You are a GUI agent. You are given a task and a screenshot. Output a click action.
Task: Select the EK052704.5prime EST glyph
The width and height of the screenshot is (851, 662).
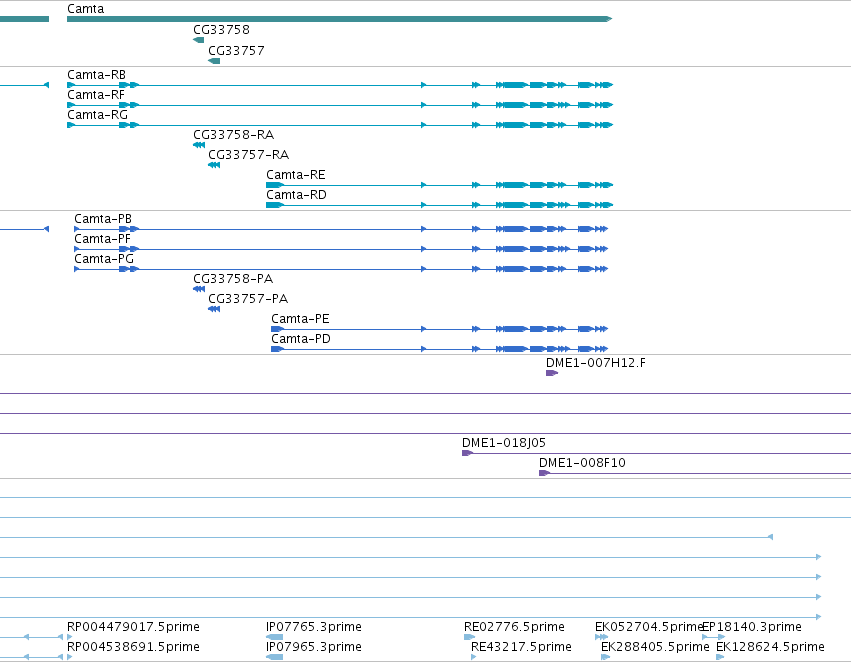pos(601,637)
